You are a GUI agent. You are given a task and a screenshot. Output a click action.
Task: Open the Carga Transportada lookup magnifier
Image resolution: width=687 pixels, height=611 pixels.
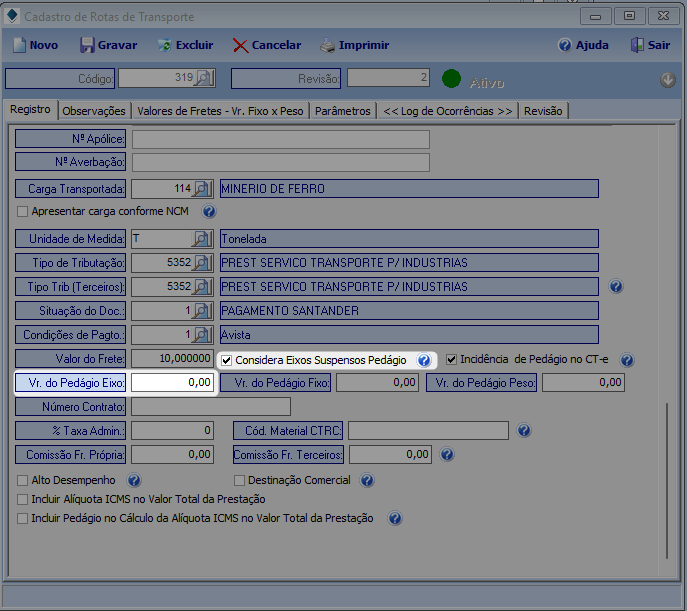click(x=203, y=189)
